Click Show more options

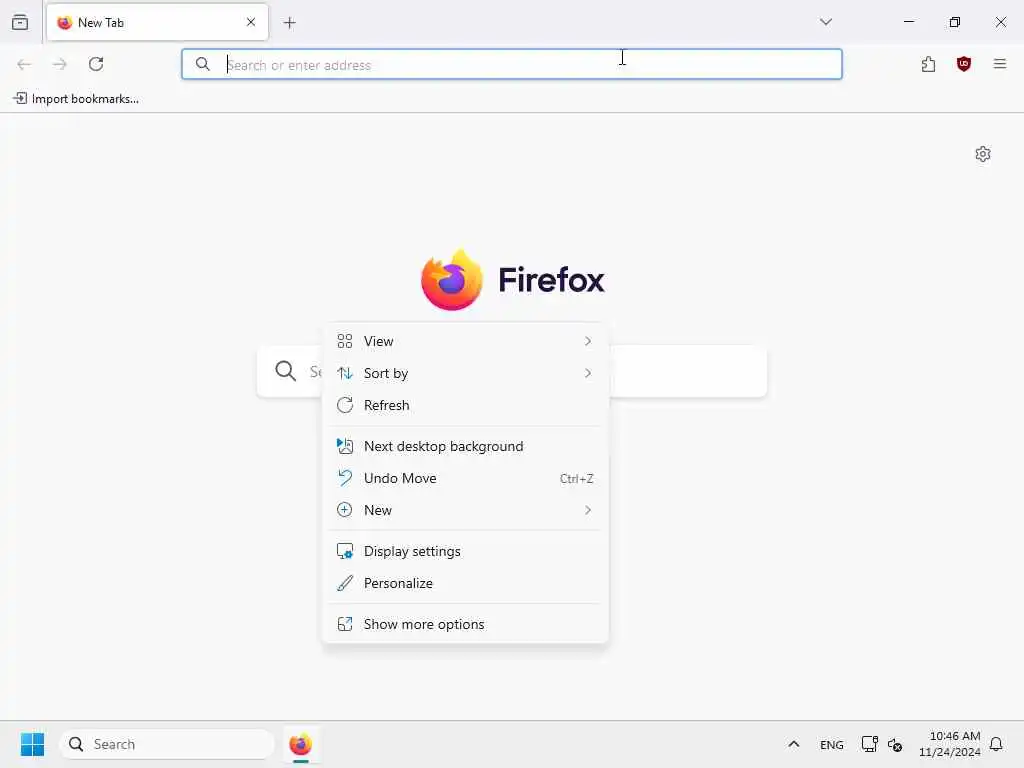pos(465,625)
